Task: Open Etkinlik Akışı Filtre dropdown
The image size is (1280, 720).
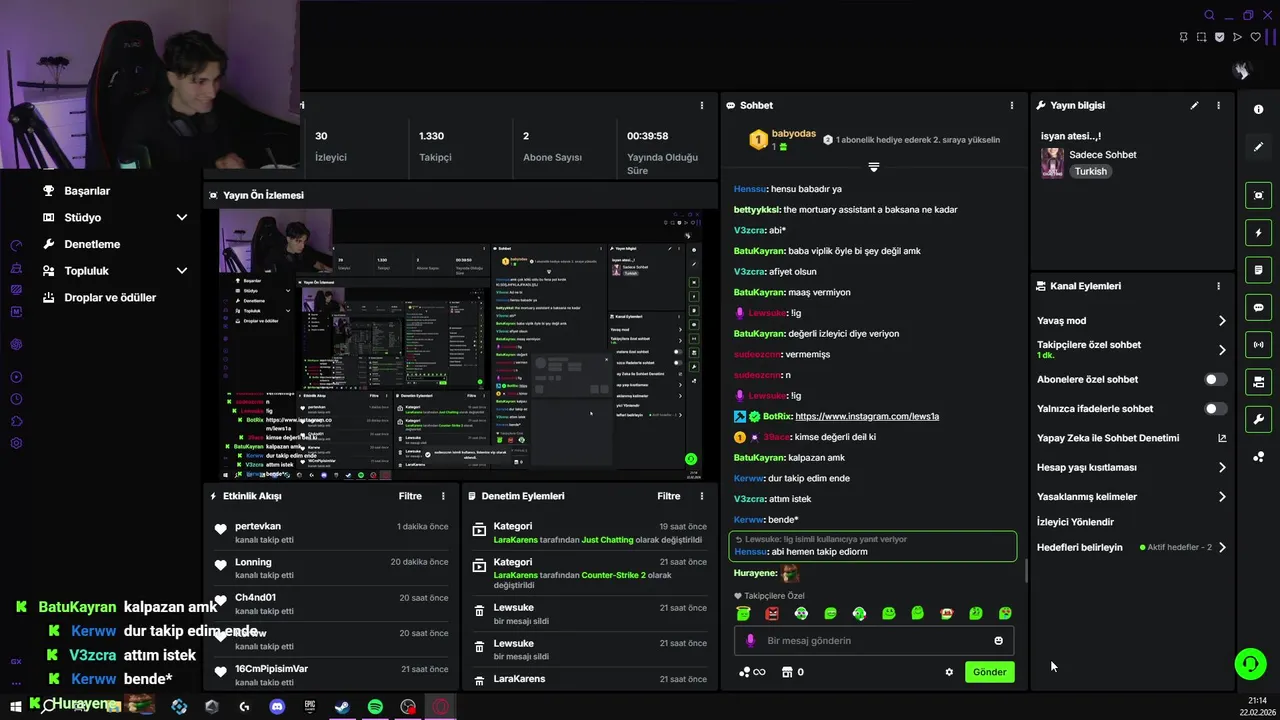Action: (410, 496)
